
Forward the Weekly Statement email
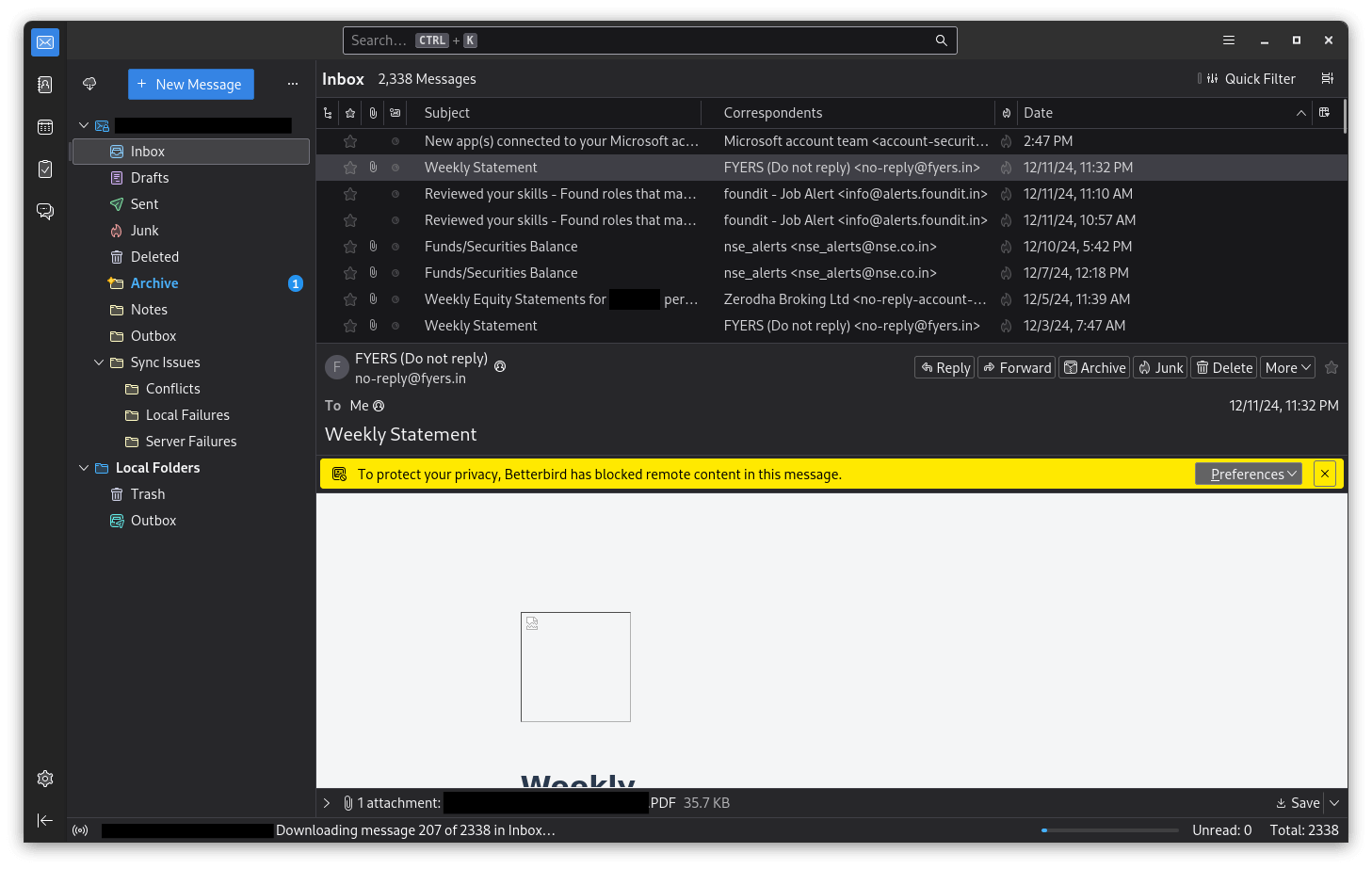coord(1016,367)
